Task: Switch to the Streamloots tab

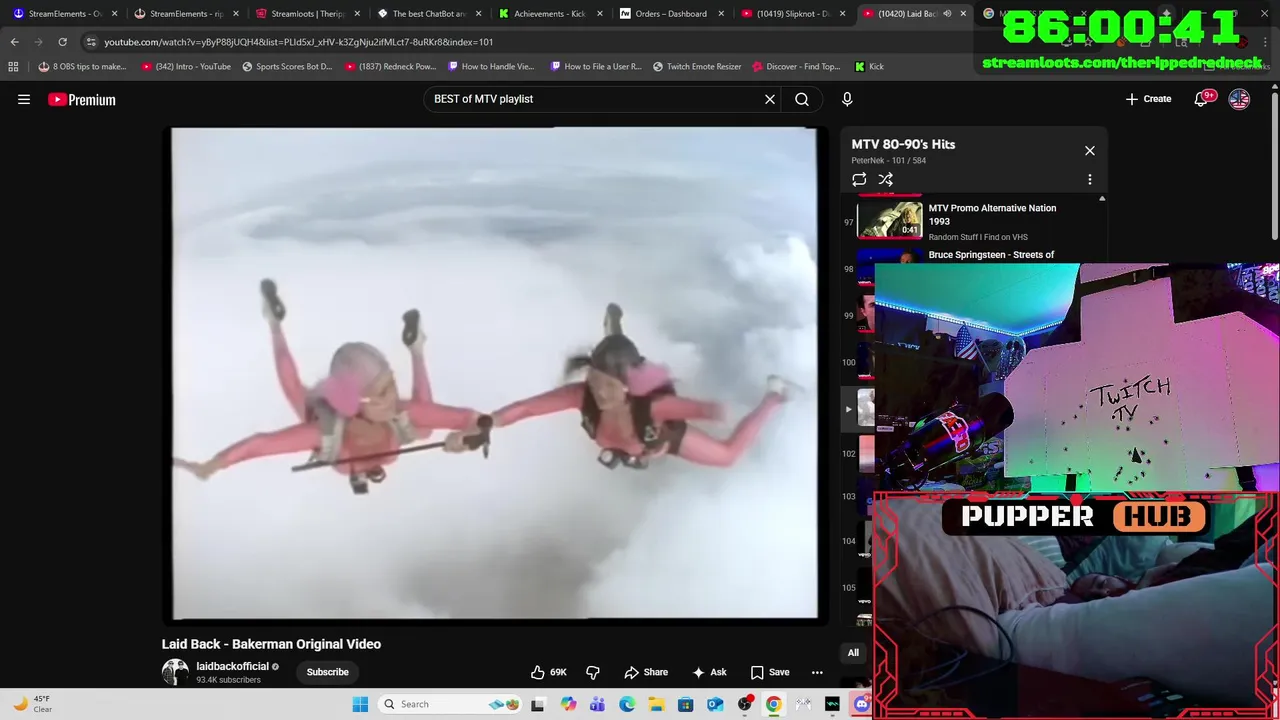Action: 306,14
